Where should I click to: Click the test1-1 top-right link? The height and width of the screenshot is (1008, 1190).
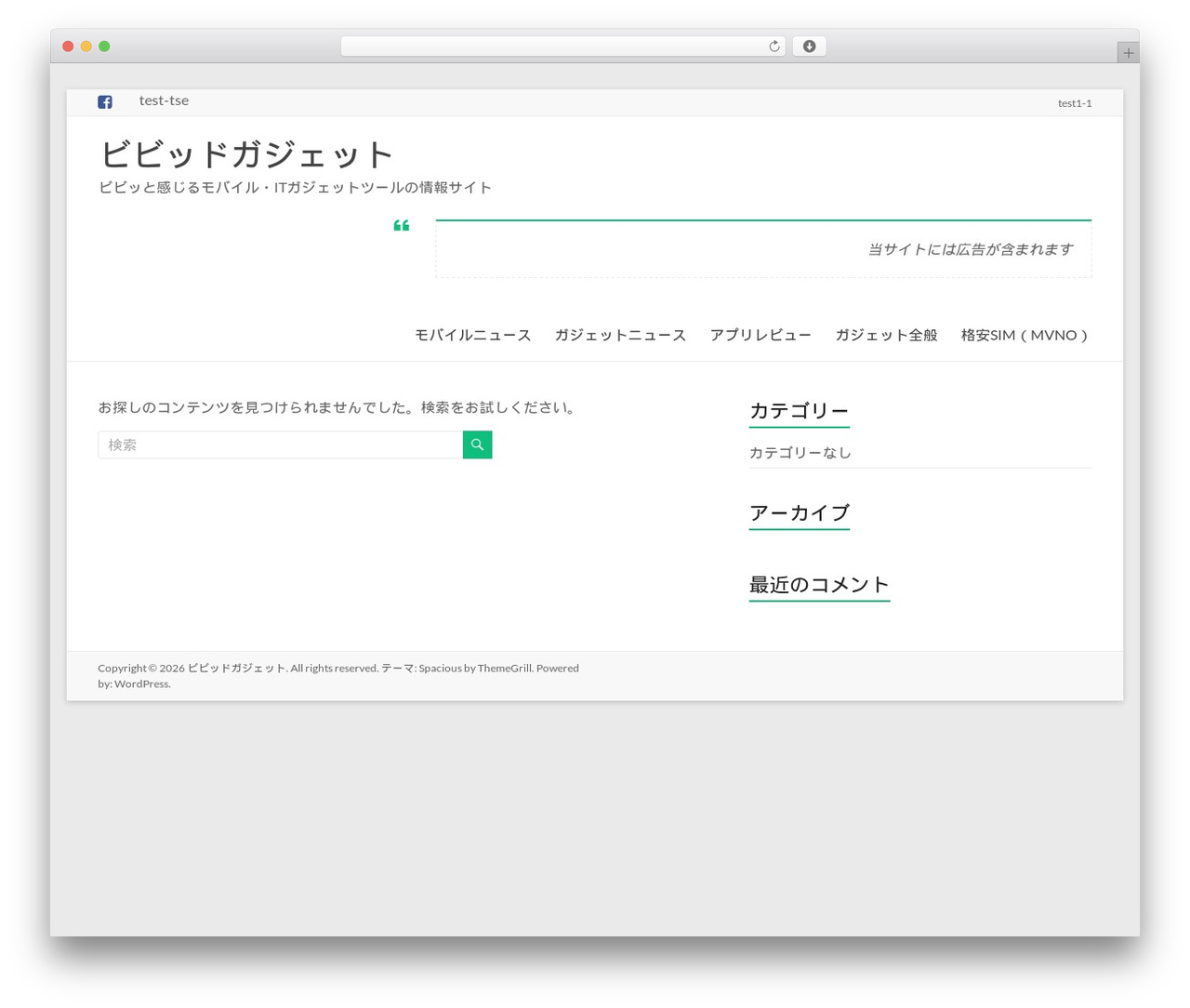coord(1075,103)
